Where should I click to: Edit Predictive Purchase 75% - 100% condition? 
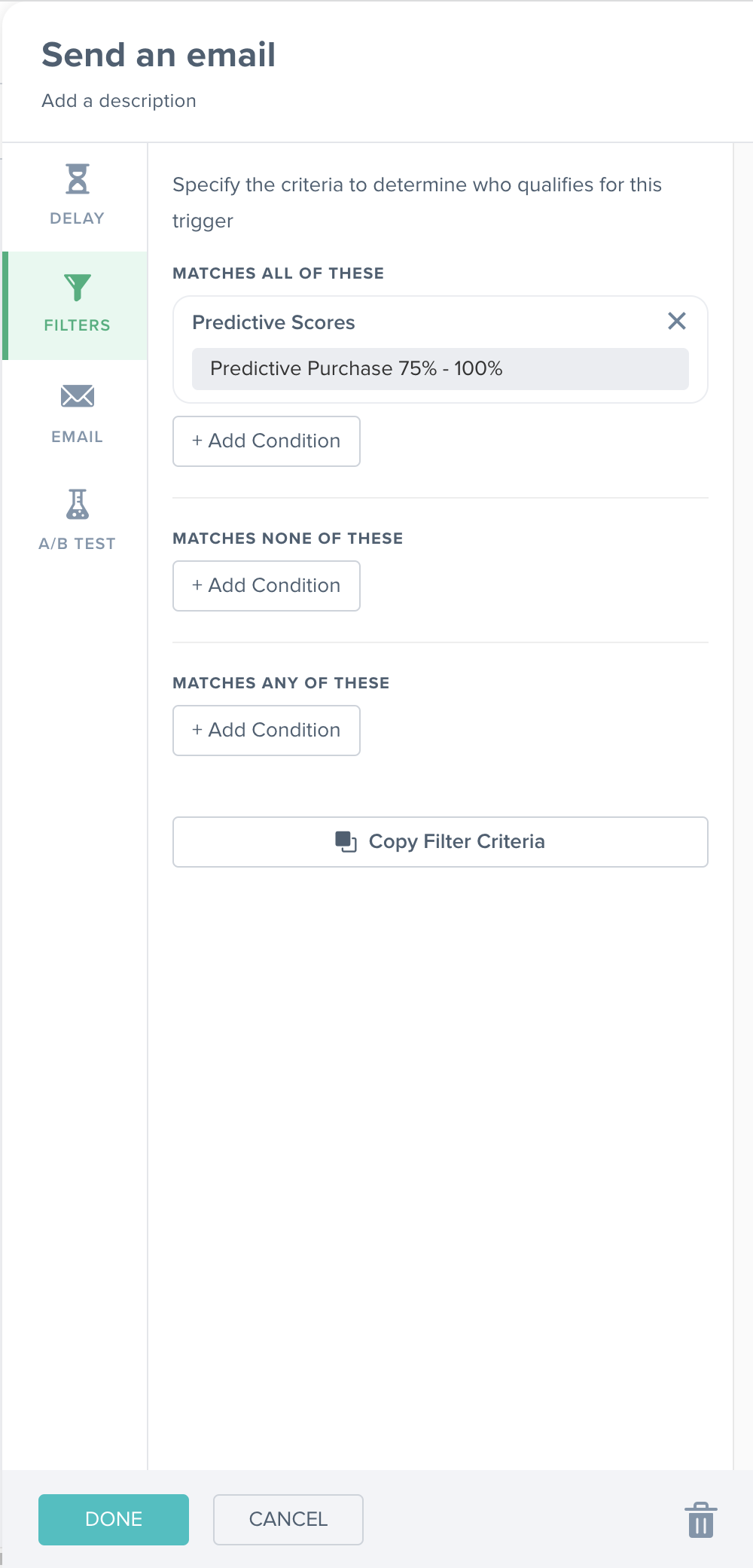(441, 369)
